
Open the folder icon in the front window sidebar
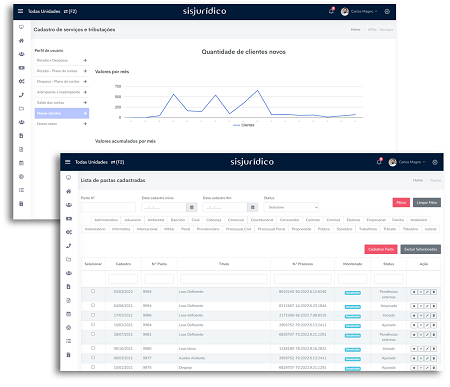point(69,259)
